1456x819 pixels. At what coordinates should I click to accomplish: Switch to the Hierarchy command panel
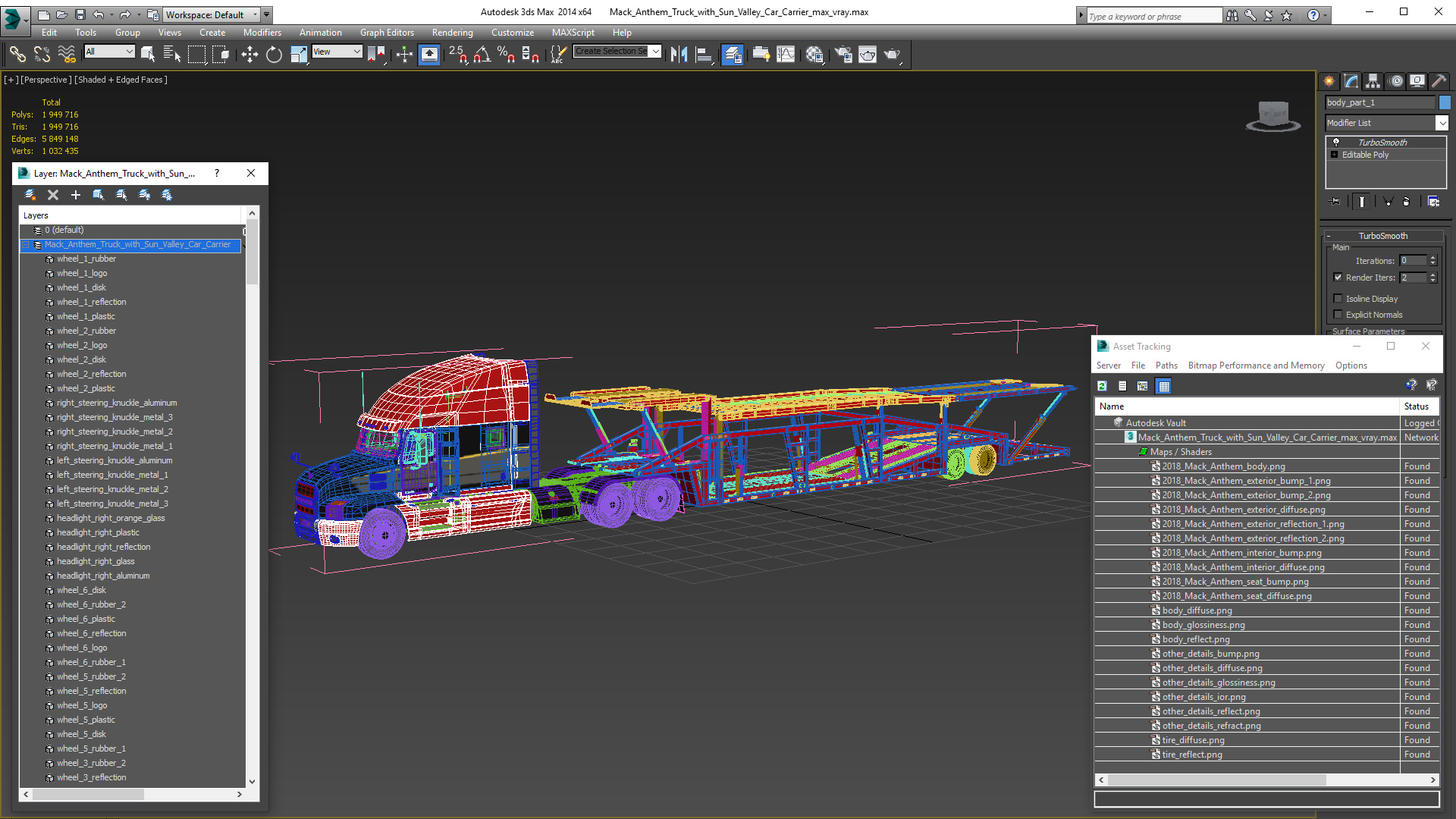pyautogui.click(x=1373, y=81)
